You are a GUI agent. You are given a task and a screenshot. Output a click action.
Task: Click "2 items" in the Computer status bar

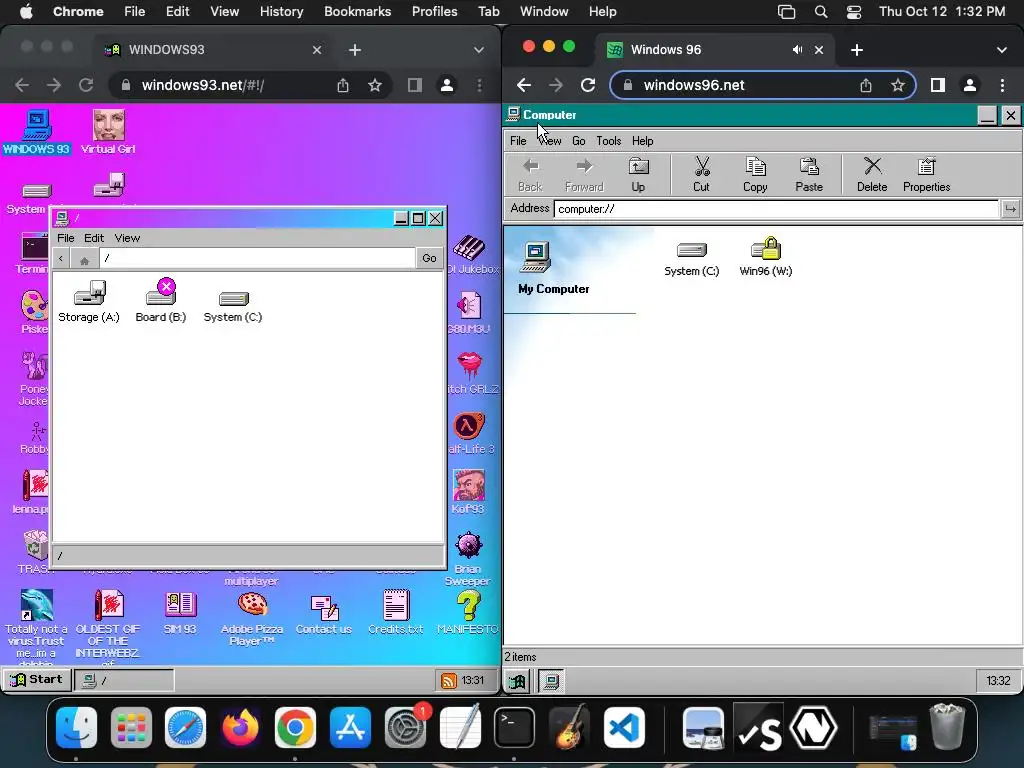point(520,657)
